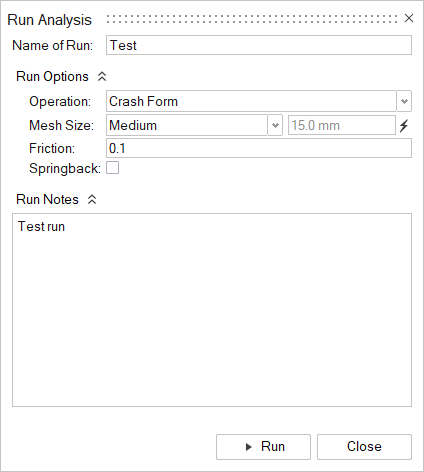
Task: Click the dotted title bar grip handle
Action: (x=252, y=19)
